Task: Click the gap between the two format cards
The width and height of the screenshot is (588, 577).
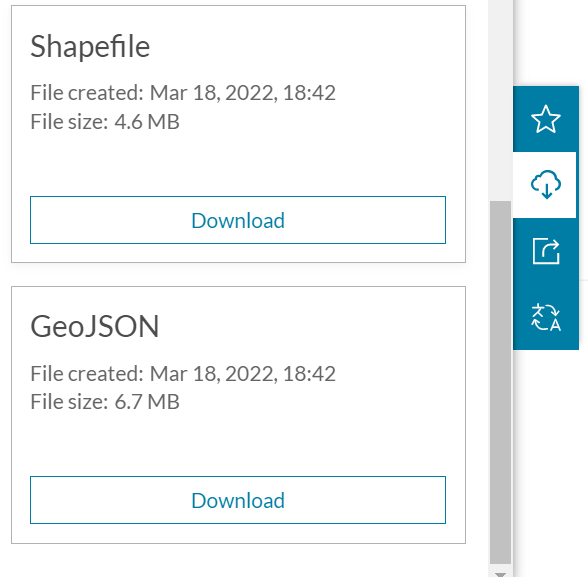Action: point(238,274)
